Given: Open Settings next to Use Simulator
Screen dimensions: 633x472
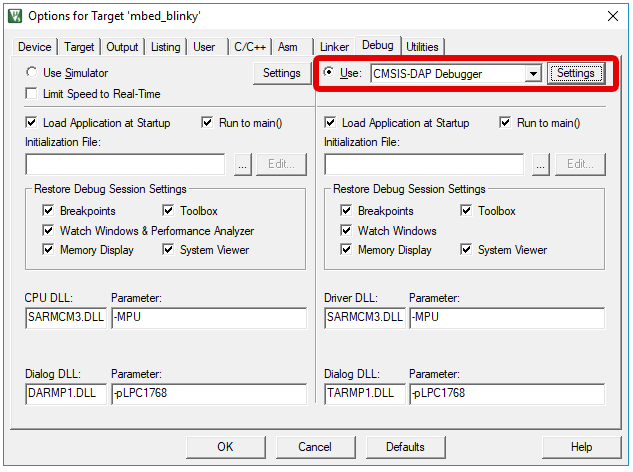Looking at the screenshot, I should pyautogui.click(x=281, y=73).
